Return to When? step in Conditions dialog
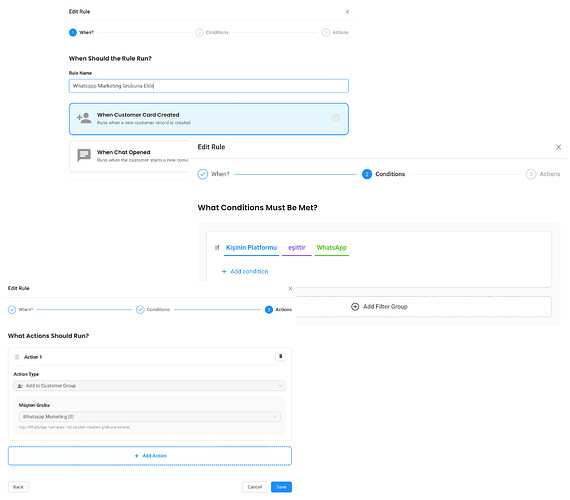 coord(213,174)
